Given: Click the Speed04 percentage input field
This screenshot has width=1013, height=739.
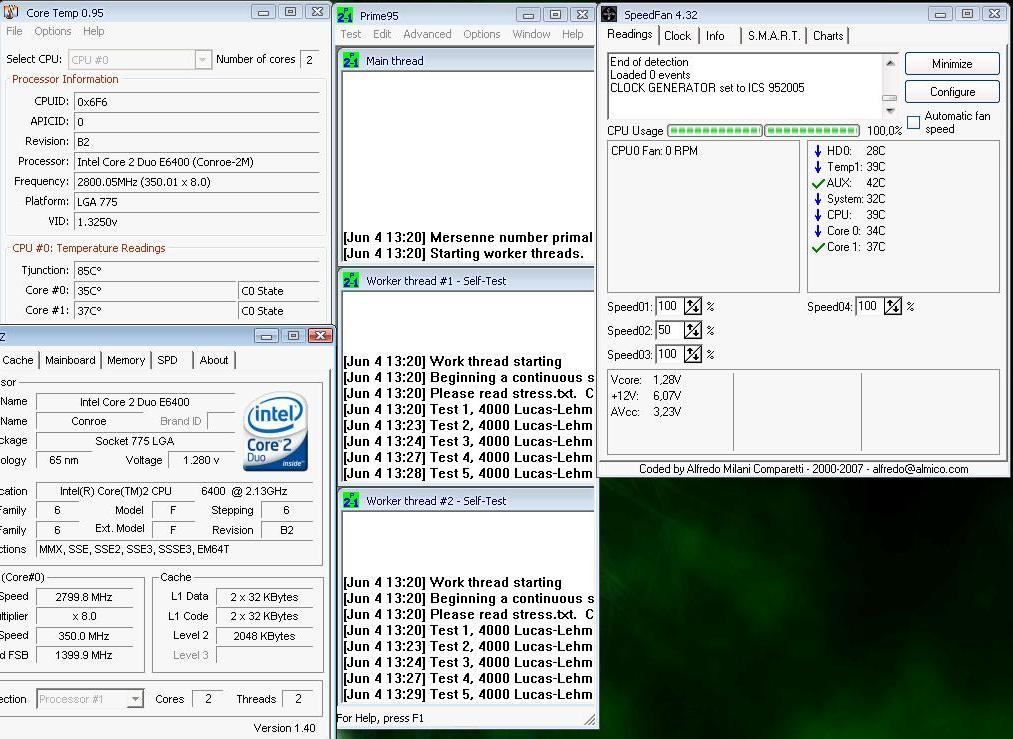Looking at the screenshot, I should click(870, 306).
